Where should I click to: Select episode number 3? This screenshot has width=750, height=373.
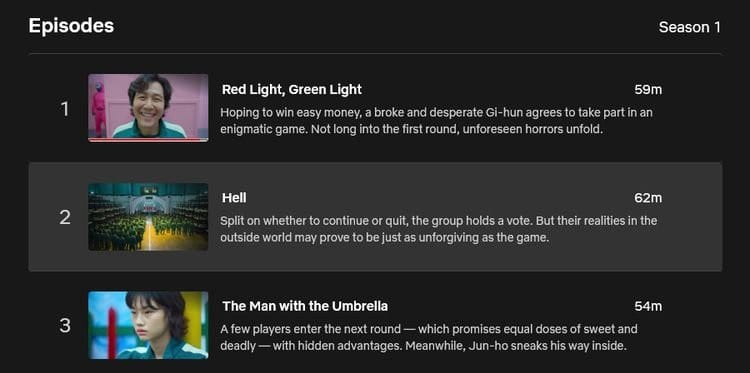coord(65,326)
